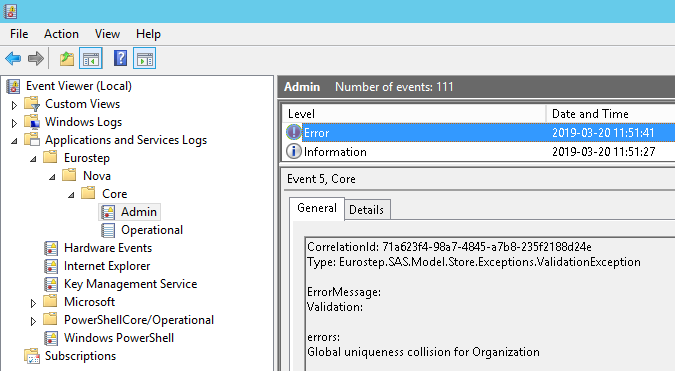The image size is (675, 371).
Task: Click the Back arrow toolbar icon
Action: click(13, 58)
